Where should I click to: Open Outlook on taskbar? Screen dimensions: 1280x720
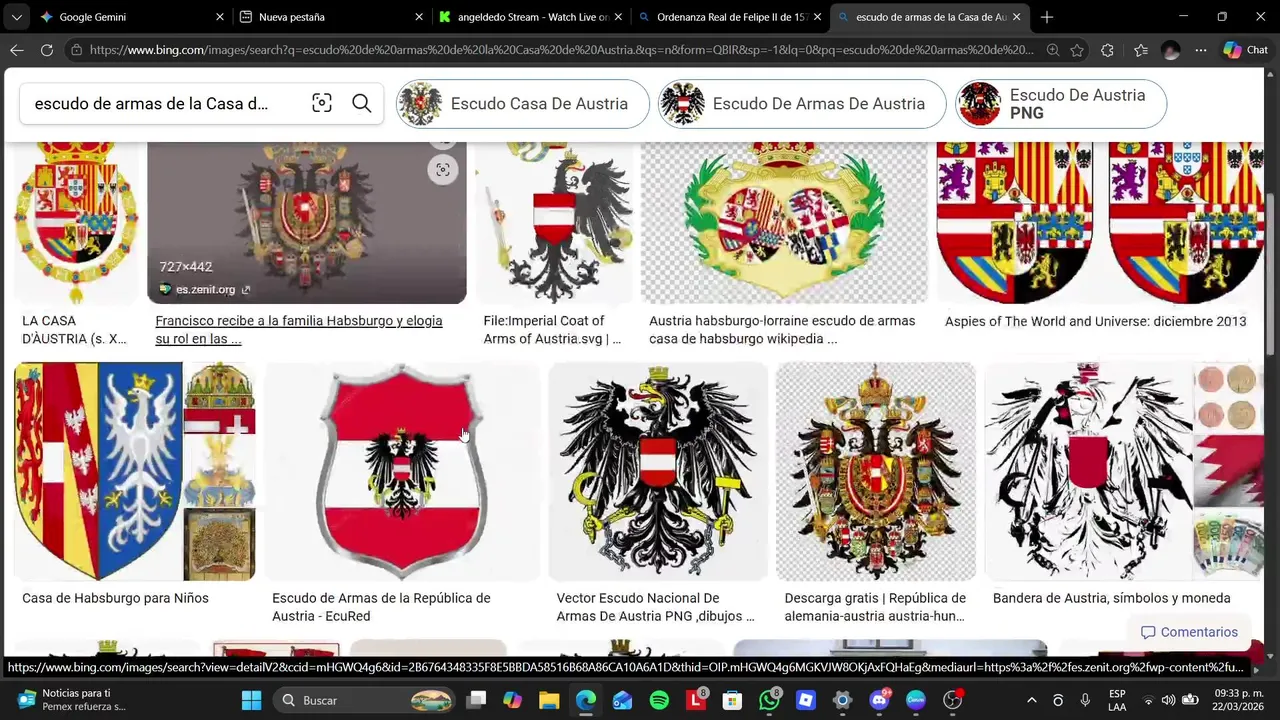pos(622,700)
